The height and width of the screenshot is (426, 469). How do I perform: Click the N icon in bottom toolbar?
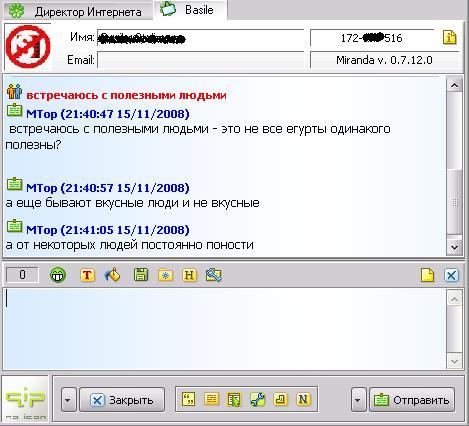303,399
